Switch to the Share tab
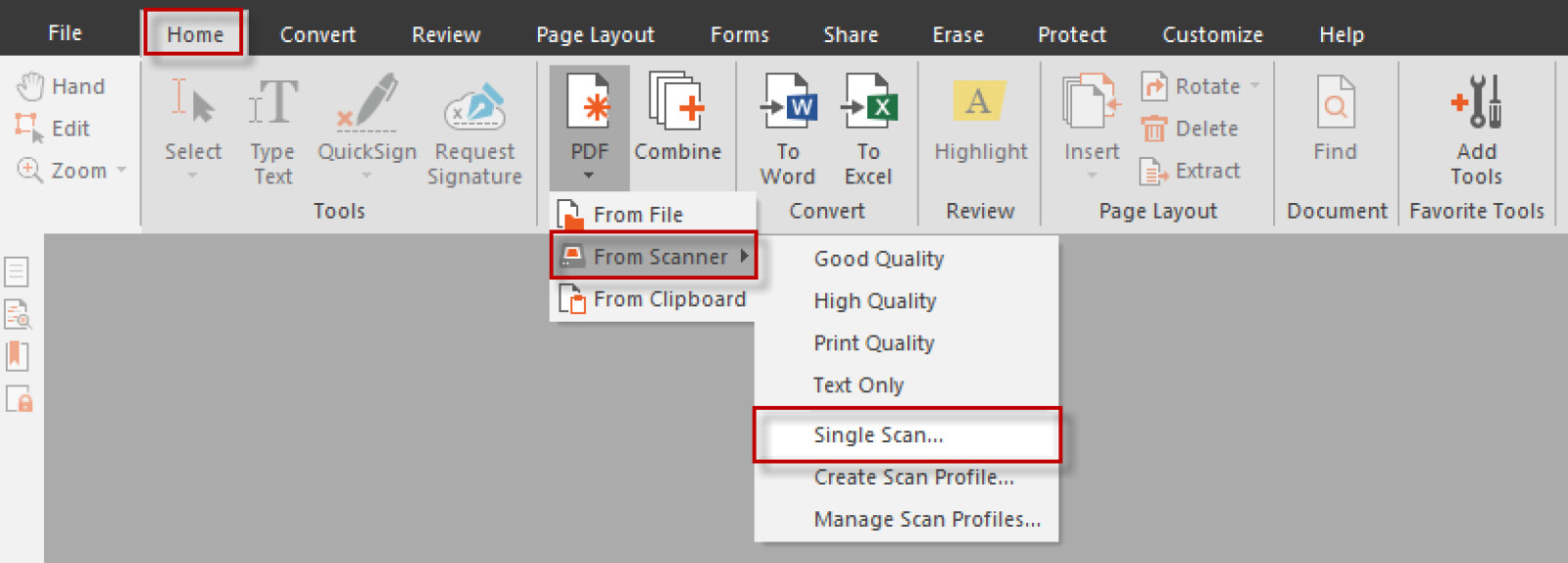This screenshot has height=563, width=1568. click(x=851, y=34)
